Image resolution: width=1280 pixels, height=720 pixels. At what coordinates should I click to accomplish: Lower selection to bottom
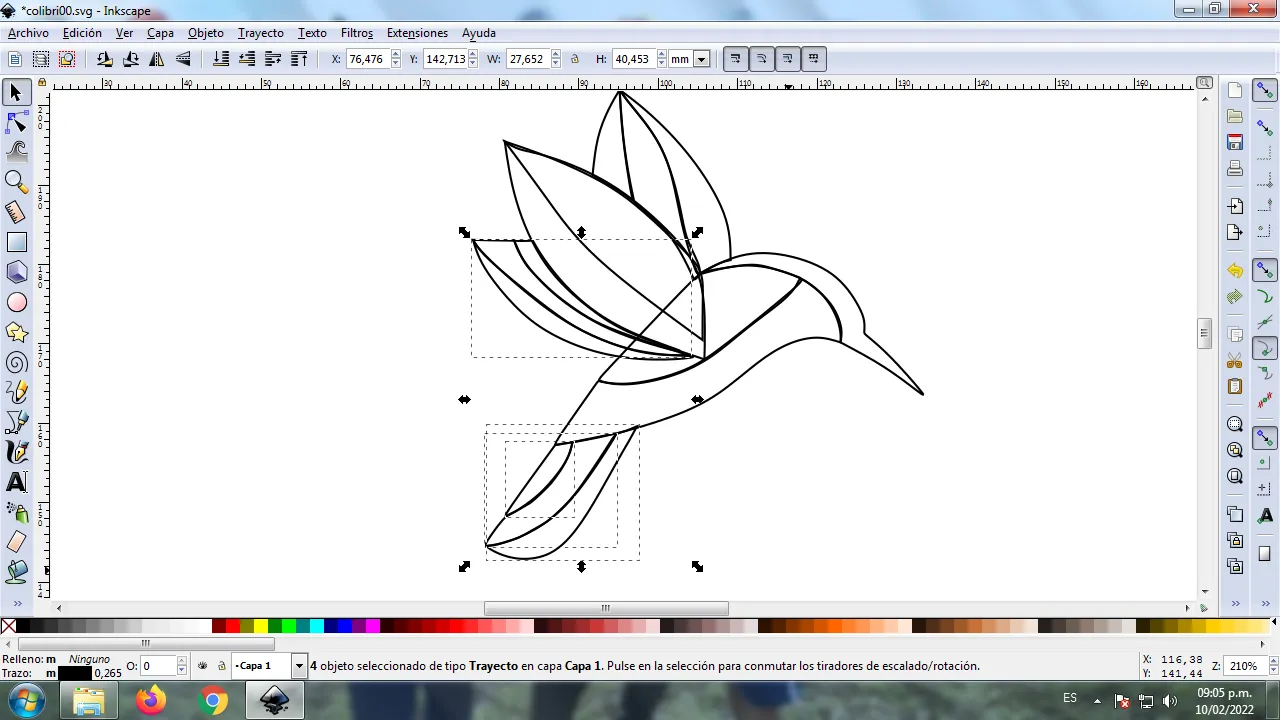[x=221, y=59]
